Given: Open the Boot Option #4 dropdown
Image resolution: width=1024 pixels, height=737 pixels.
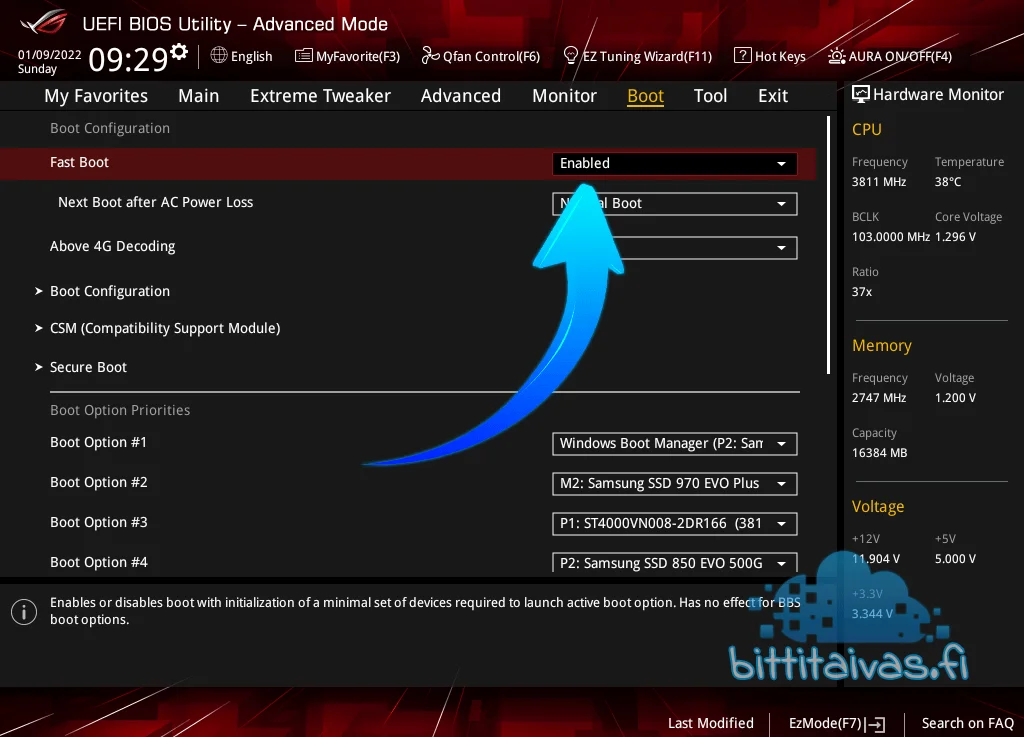Looking at the screenshot, I should (x=675, y=563).
